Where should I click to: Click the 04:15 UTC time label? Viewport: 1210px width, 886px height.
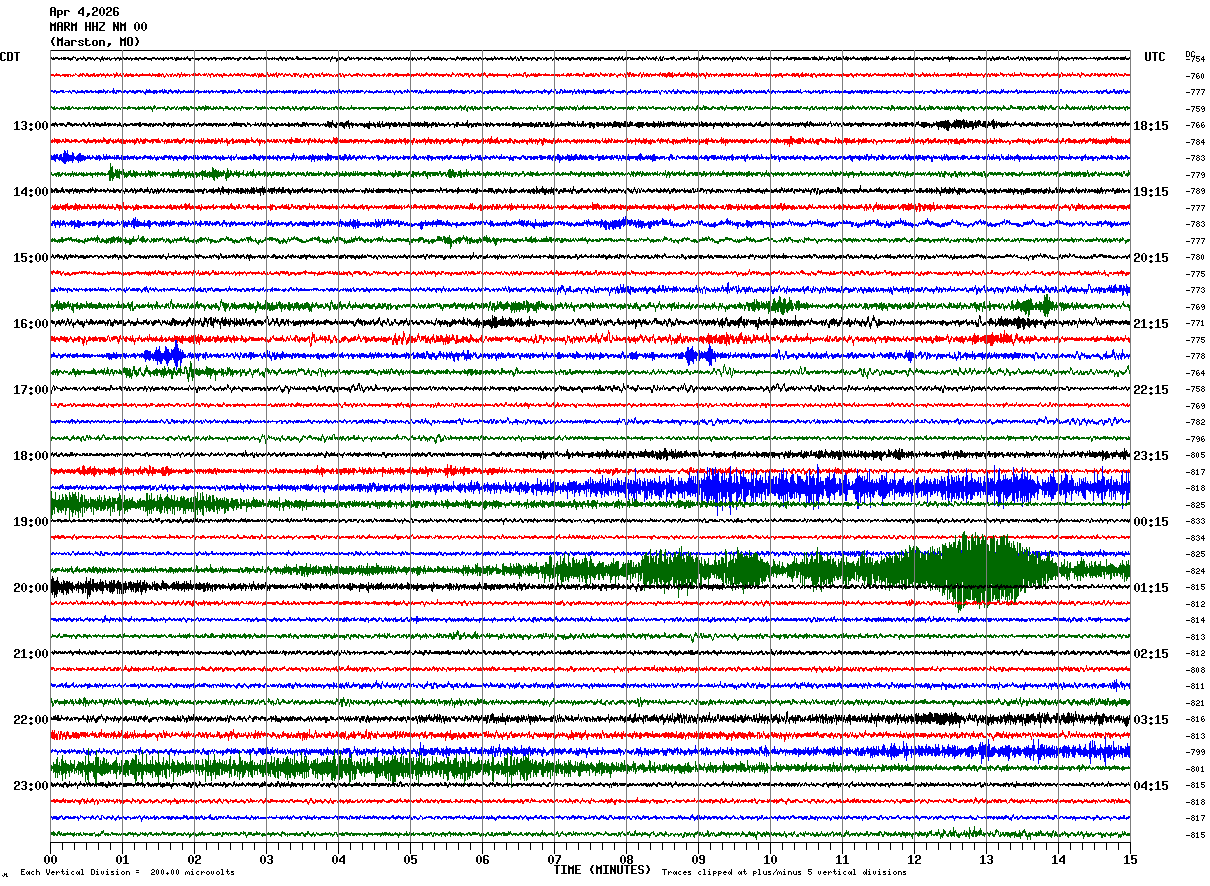coord(1151,786)
